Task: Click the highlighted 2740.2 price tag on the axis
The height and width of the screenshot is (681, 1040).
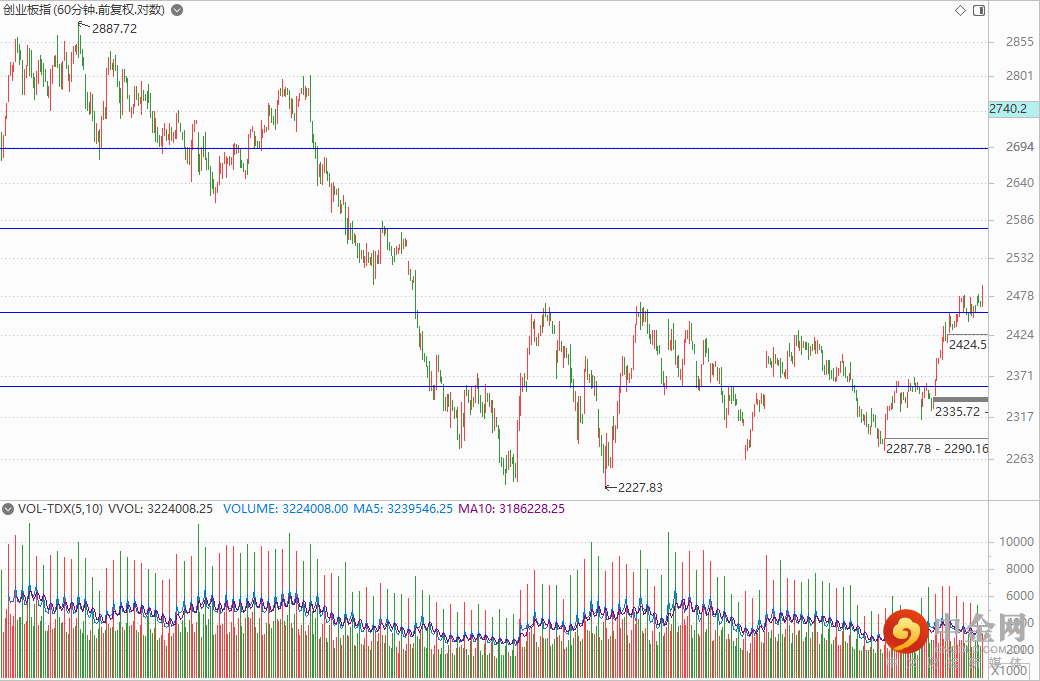Action: coord(1013,109)
